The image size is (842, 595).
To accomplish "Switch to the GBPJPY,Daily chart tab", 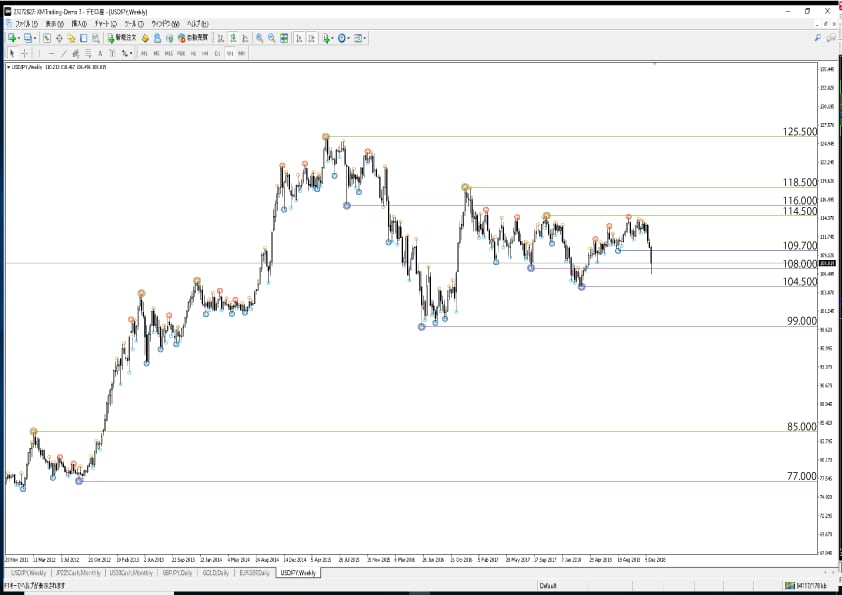I will pyautogui.click(x=177, y=573).
